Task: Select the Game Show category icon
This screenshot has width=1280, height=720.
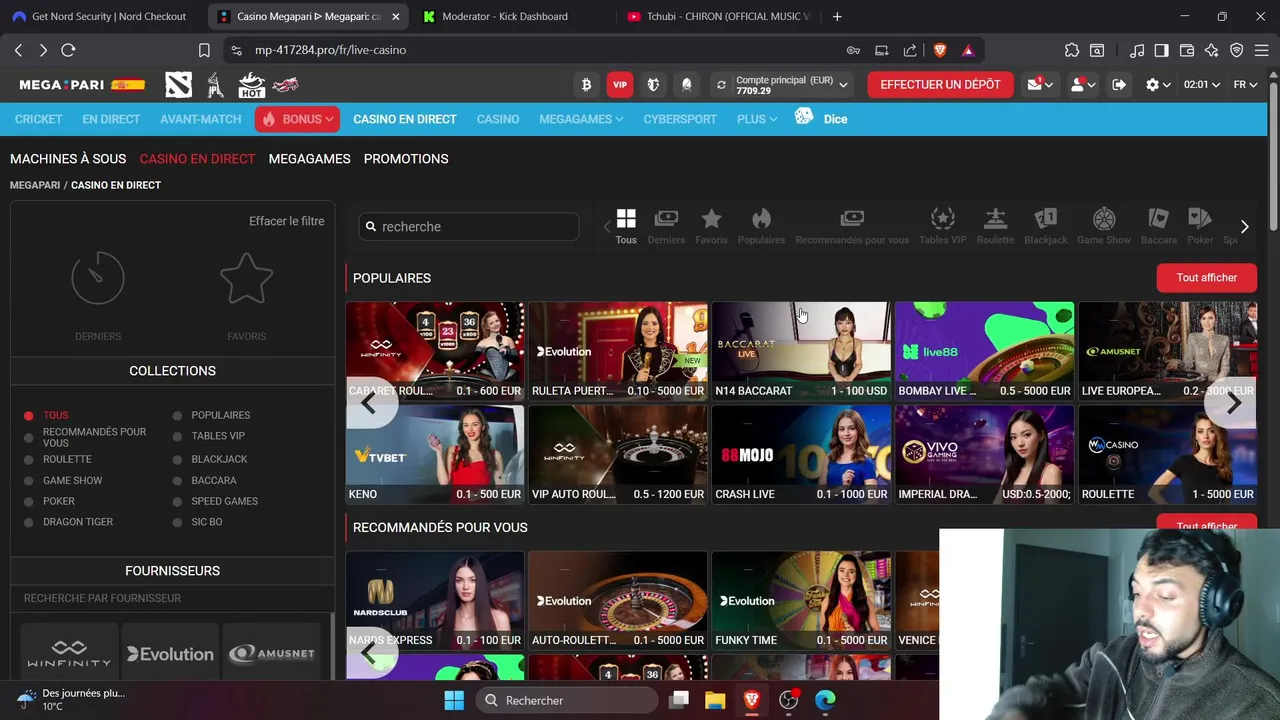Action: coord(1104,226)
